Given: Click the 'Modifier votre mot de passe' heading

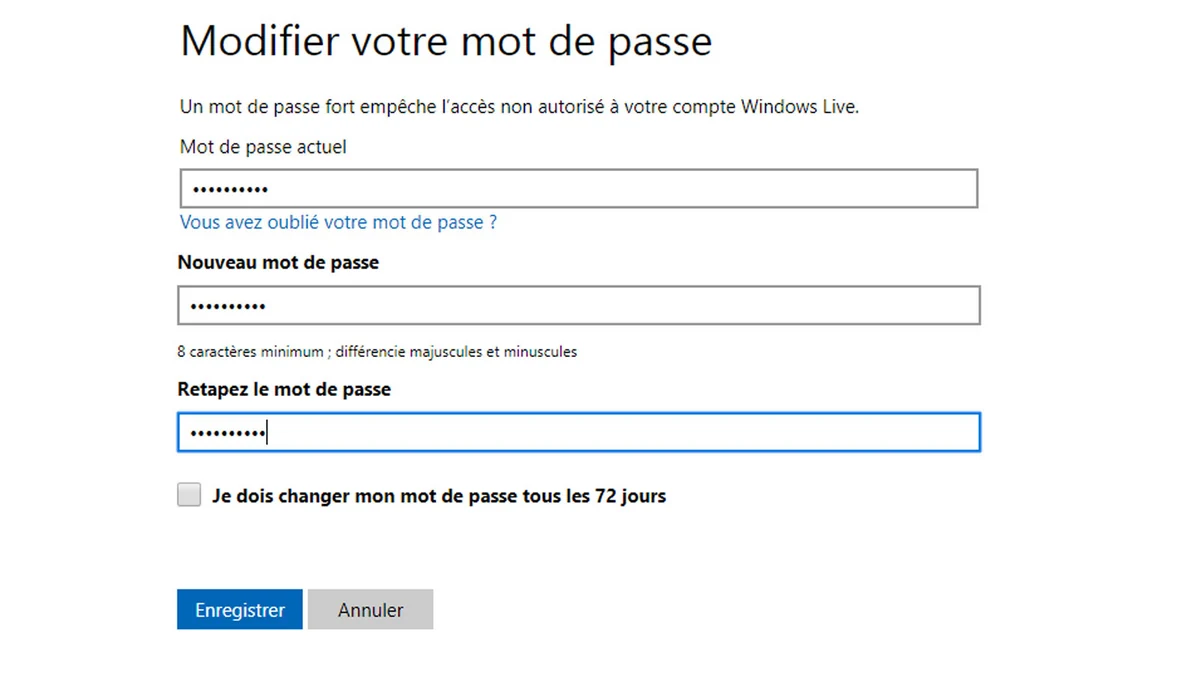Looking at the screenshot, I should coord(445,42).
